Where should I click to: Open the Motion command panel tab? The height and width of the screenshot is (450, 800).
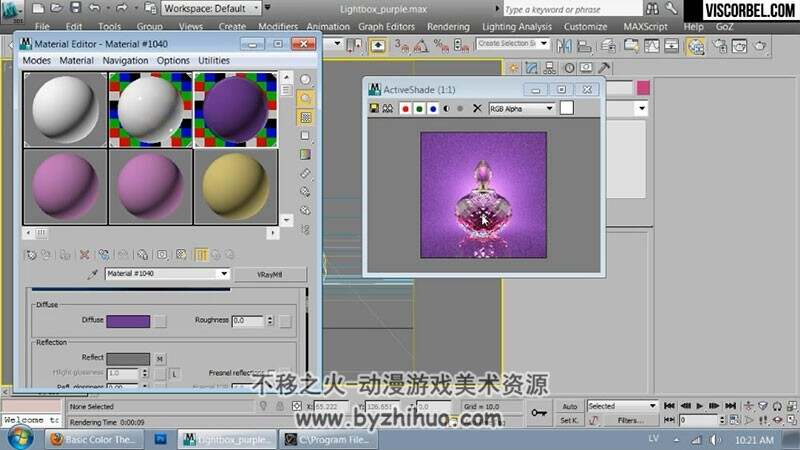pyautogui.click(x=569, y=68)
